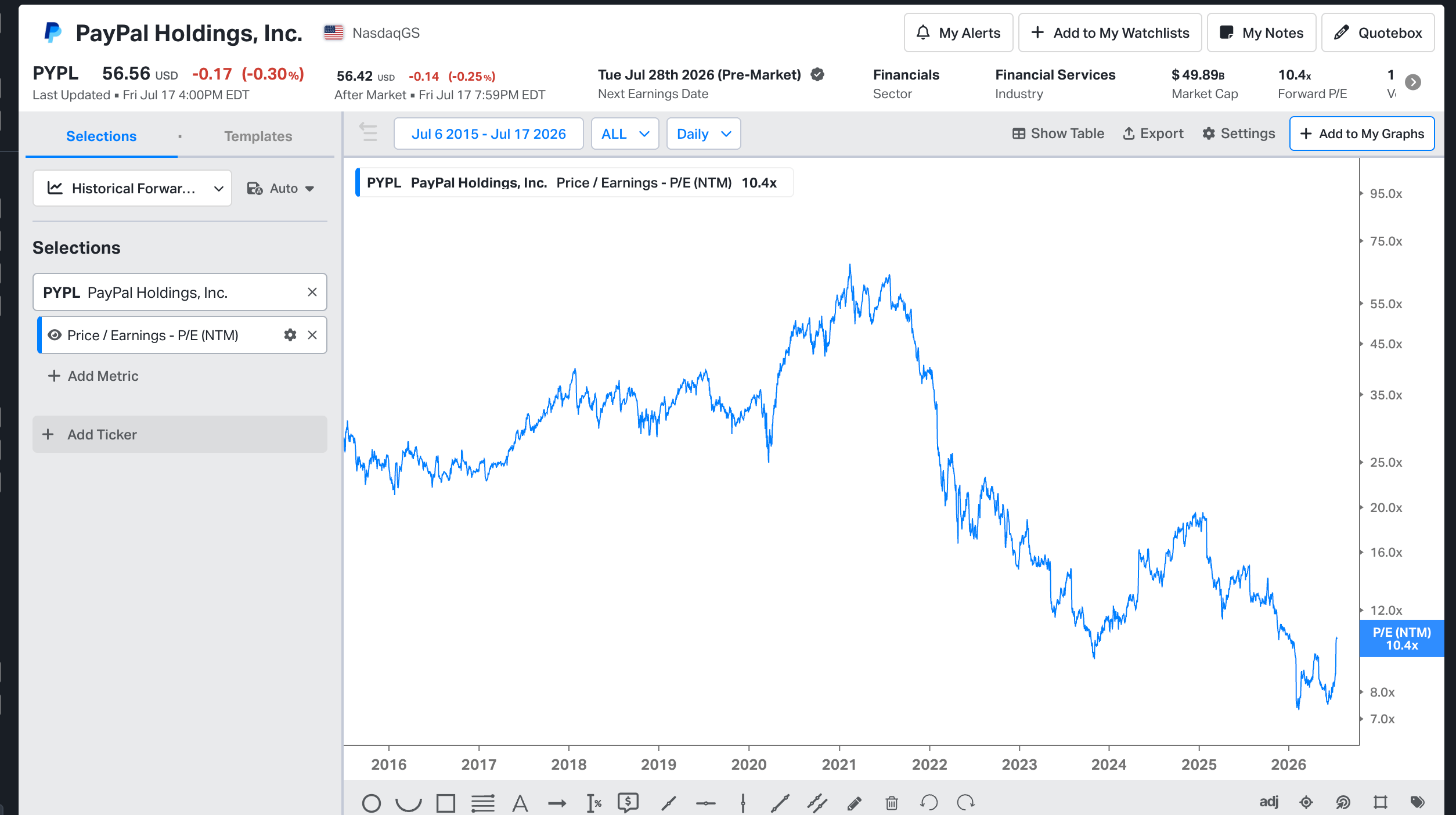The height and width of the screenshot is (815, 1456).
Task: Toggle the adj price adjustment option
Action: coord(1268,802)
